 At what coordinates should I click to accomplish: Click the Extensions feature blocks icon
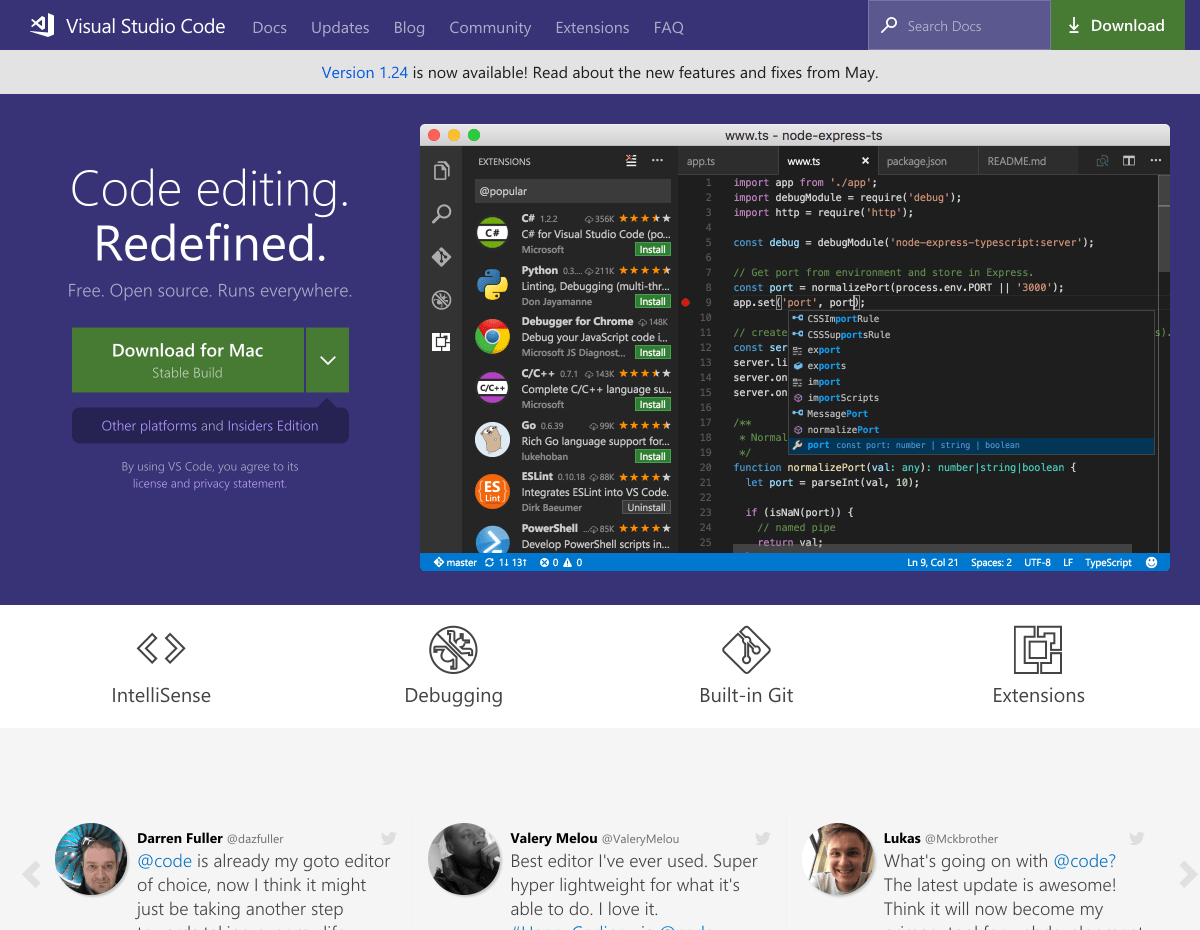(1038, 650)
